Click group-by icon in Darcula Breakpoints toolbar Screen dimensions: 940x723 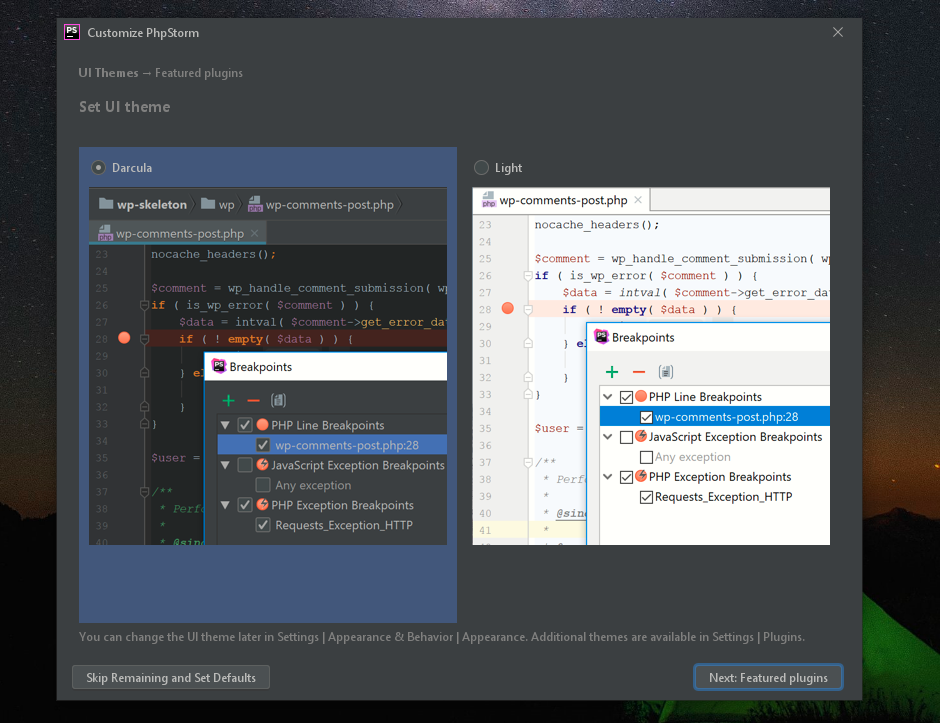coord(278,400)
